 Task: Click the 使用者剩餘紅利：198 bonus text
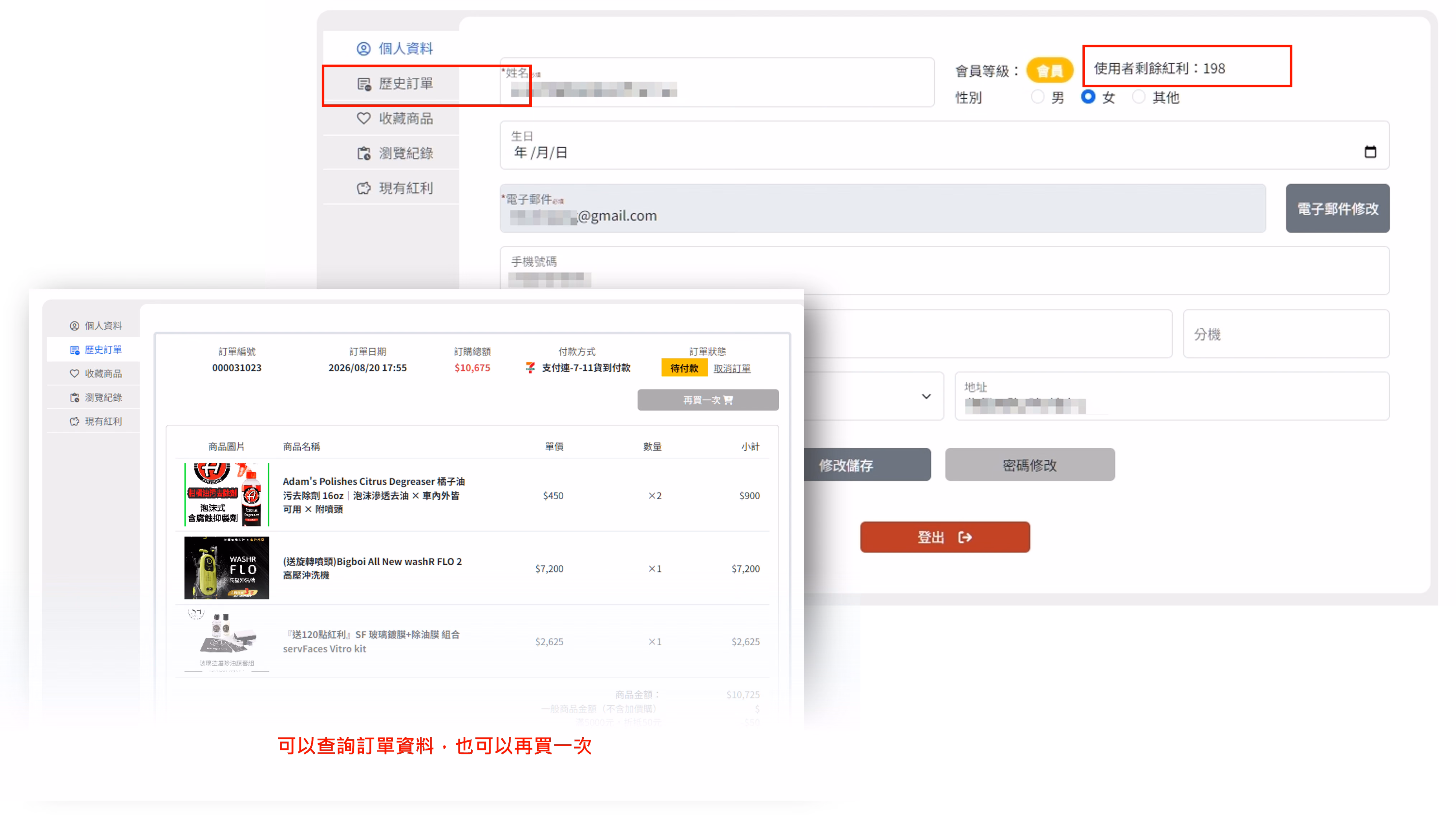click(1159, 69)
